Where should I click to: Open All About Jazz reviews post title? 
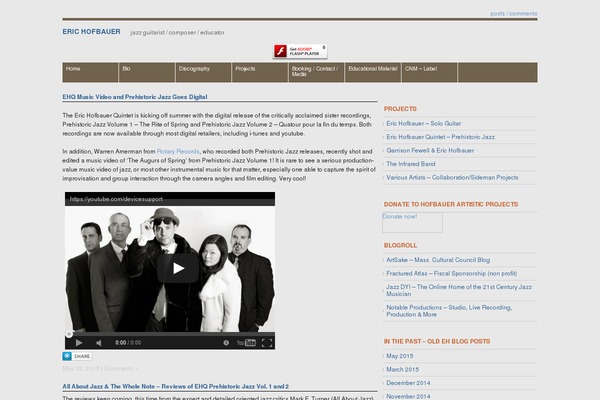tap(176, 387)
